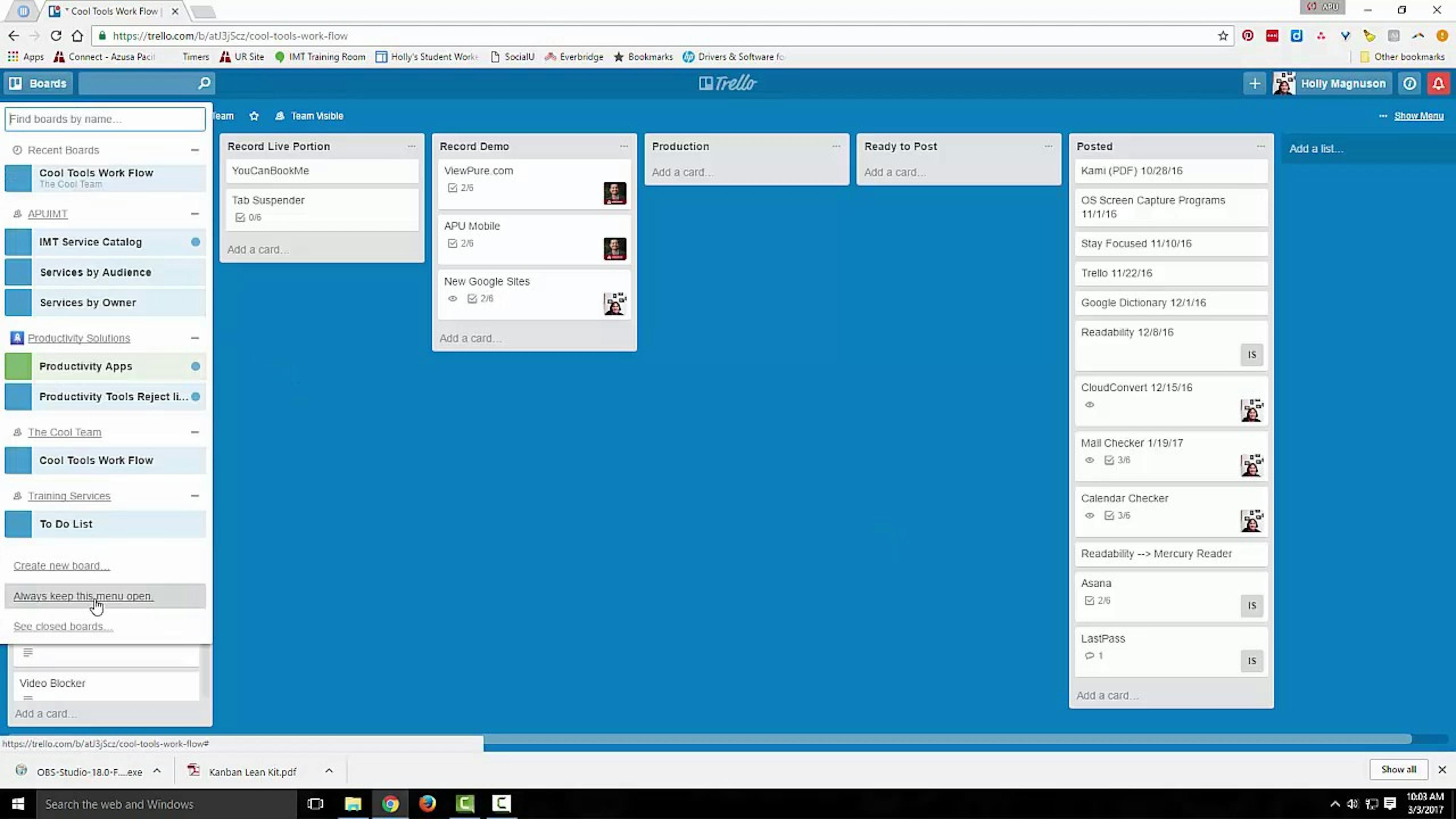1456x819 pixels.
Task: Click the See closed boards link
Action: (x=63, y=627)
